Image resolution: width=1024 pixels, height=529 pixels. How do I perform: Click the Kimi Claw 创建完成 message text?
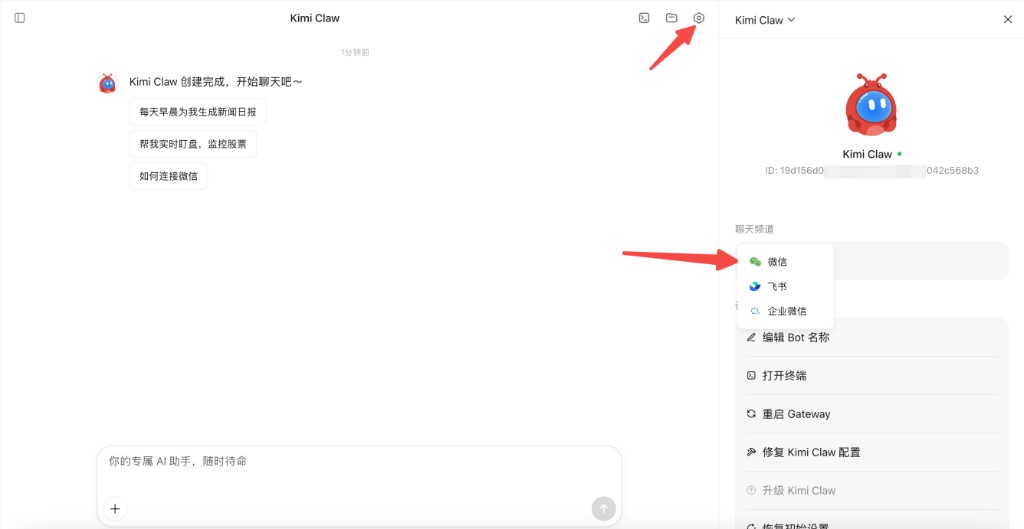pos(216,82)
